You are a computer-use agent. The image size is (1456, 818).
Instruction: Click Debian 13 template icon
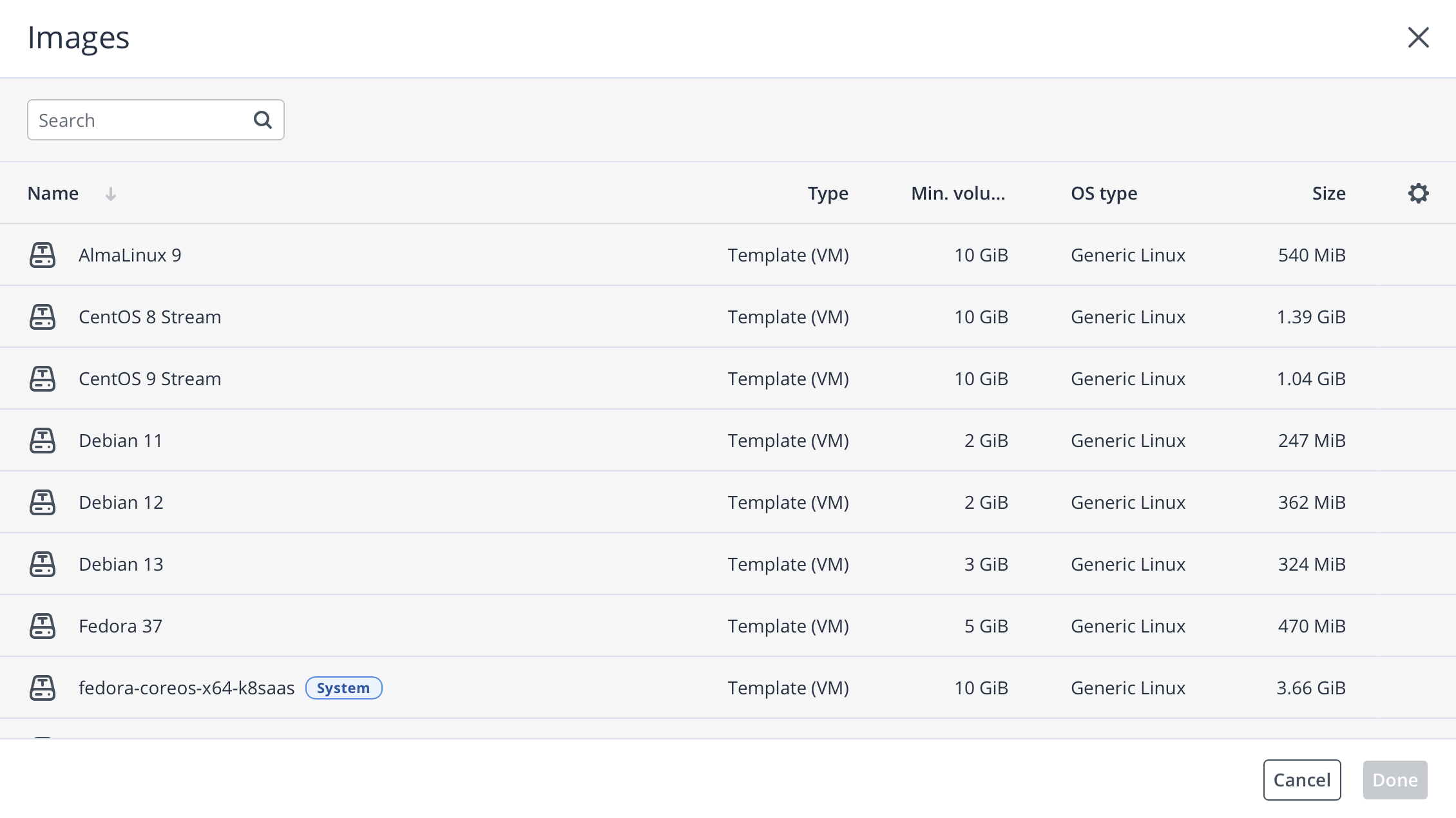coord(43,564)
